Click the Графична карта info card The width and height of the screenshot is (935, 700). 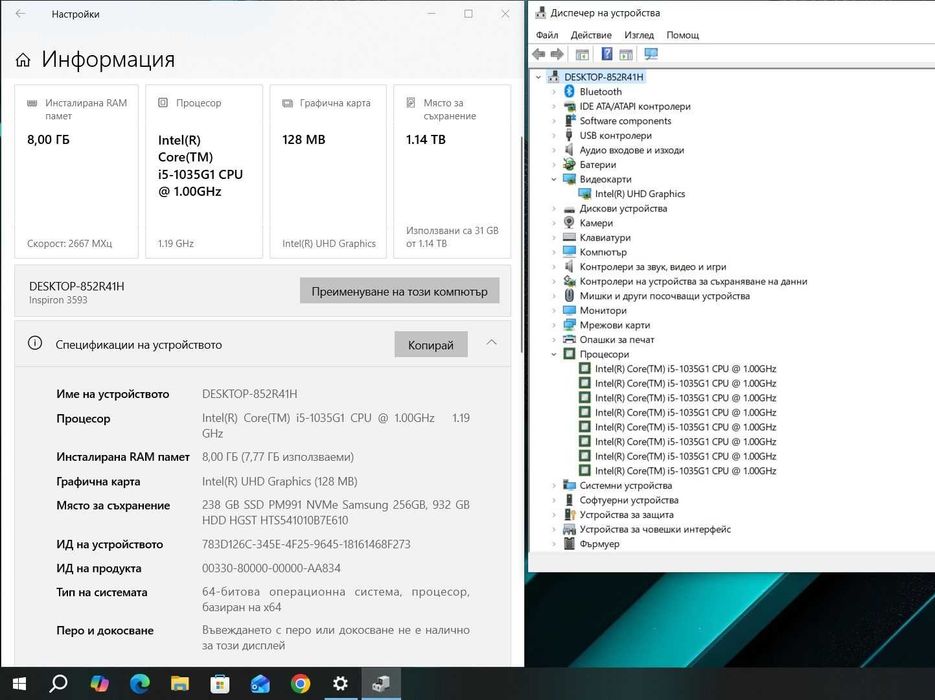pyautogui.click(x=328, y=172)
